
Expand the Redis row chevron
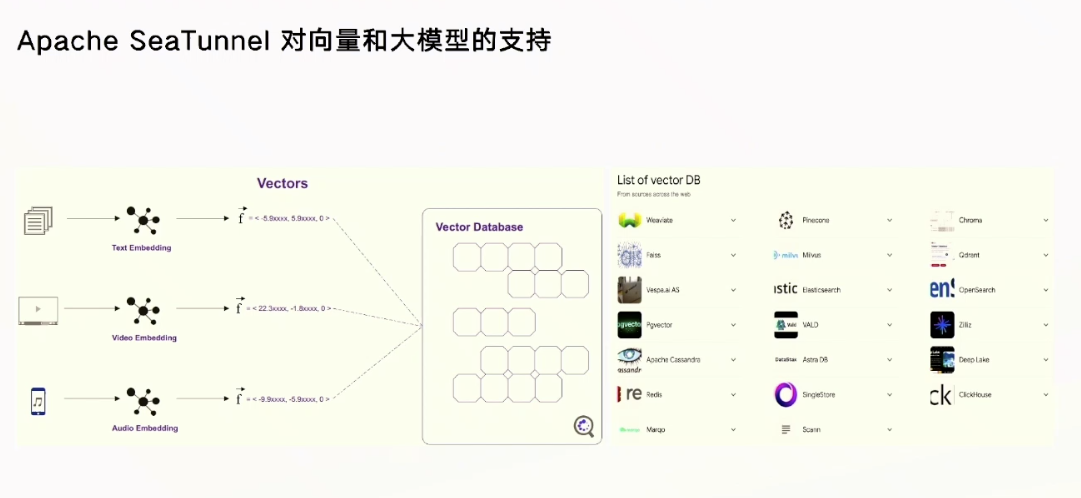[733, 395]
